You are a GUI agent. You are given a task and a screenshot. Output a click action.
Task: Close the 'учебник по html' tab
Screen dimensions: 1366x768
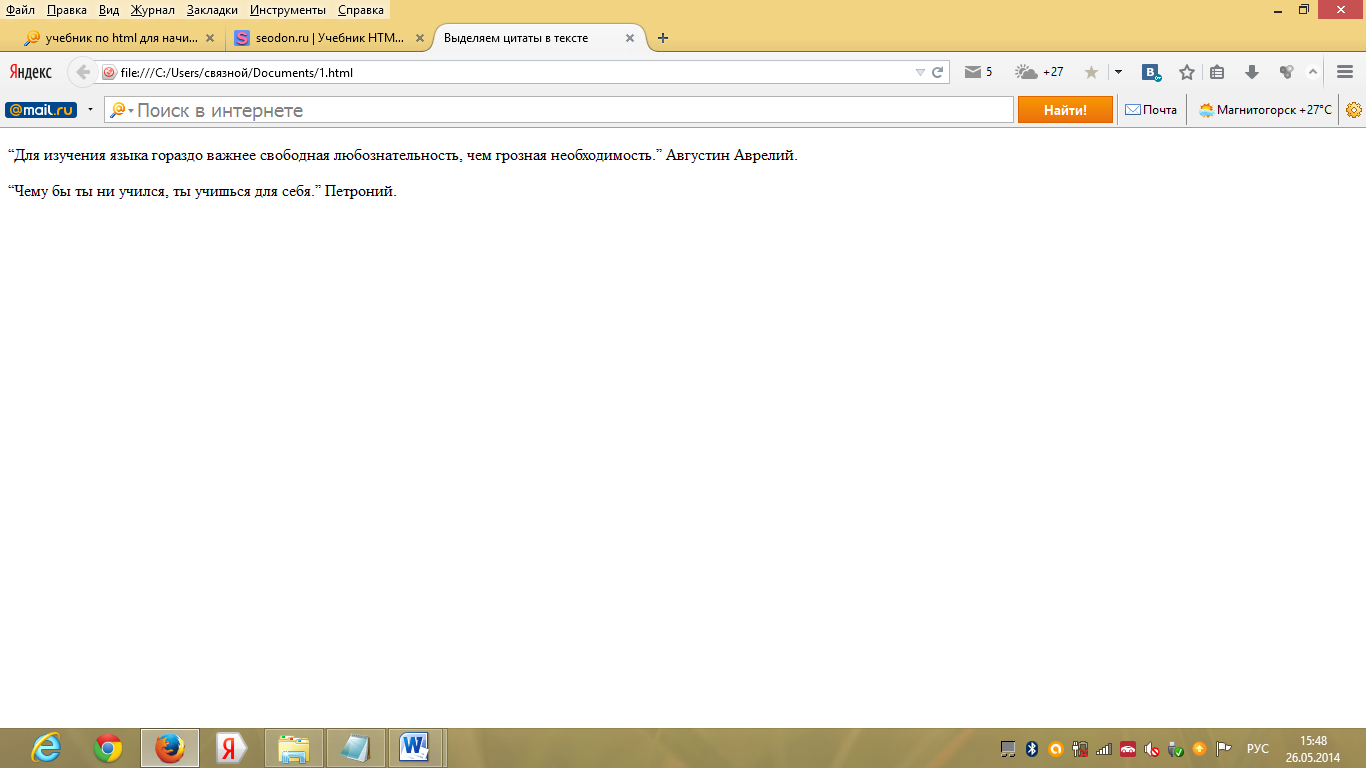(x=210, y=38)
